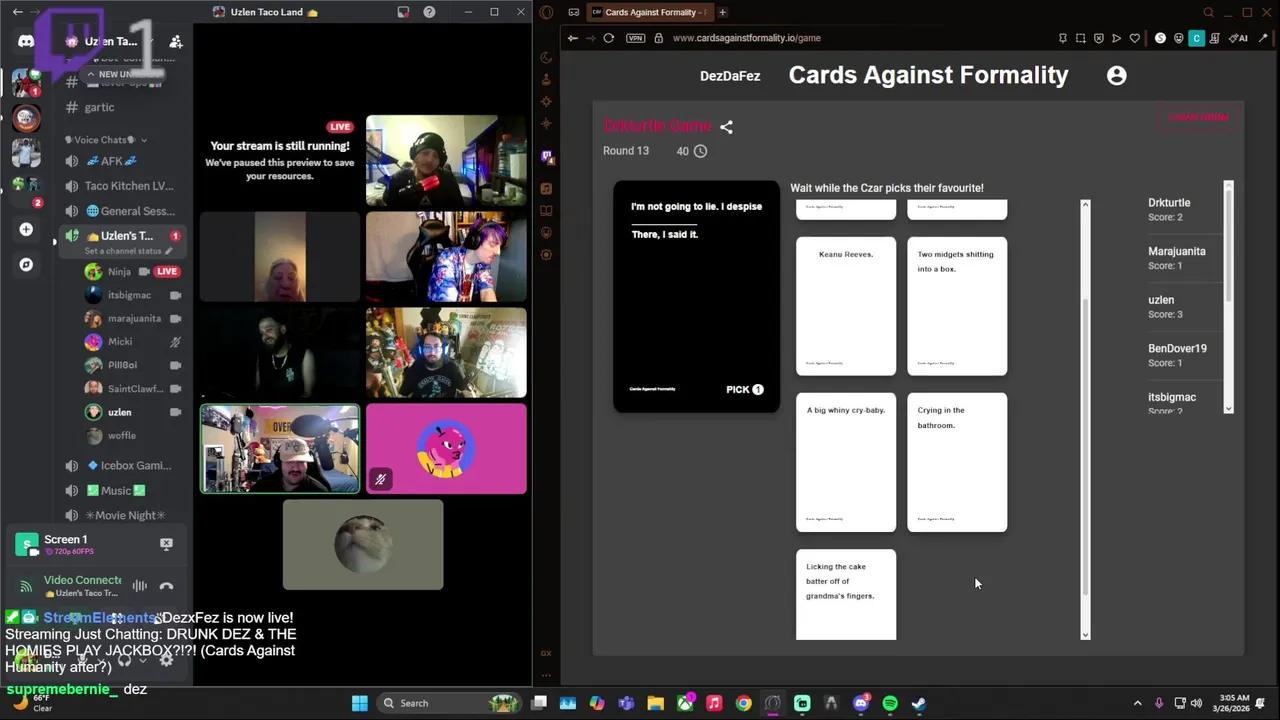1280x720 pixels.
Task: Show hidden system tray icons chevron
Action: click(x=1137, y=703)
